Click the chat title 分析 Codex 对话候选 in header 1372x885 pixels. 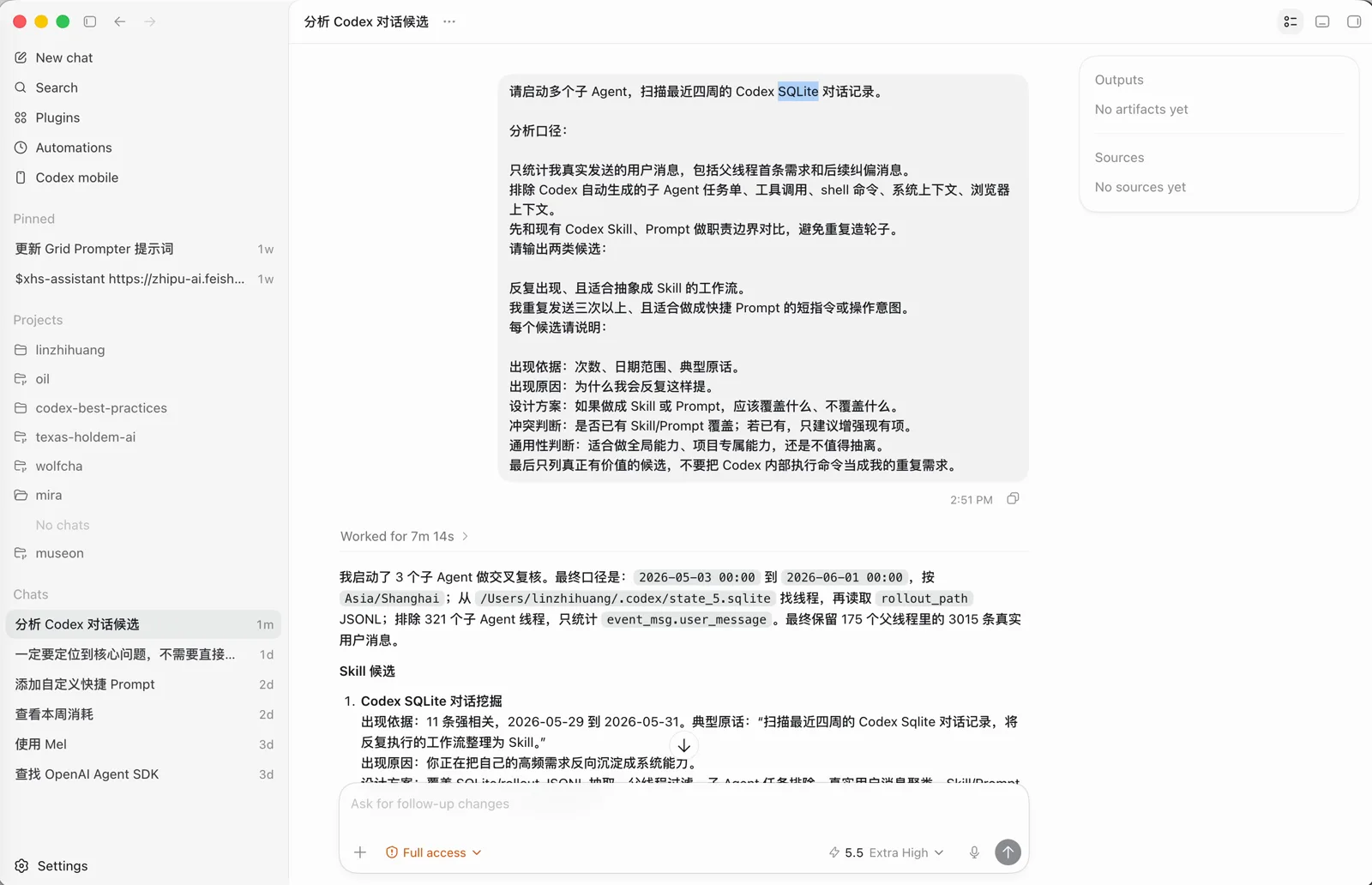pos(366,21)
